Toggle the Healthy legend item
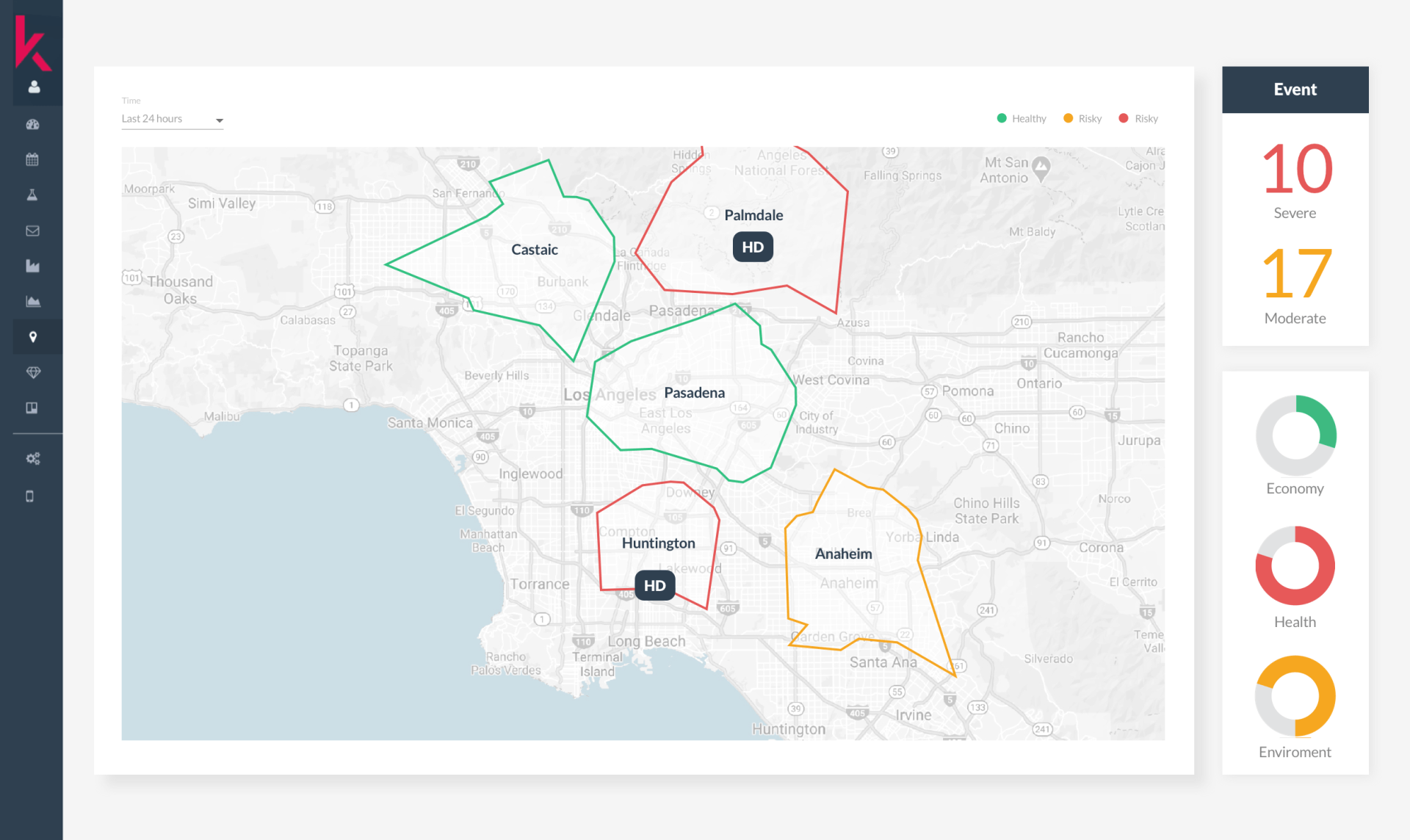Screen dimensions: 1410x840 pyautogui.click(x=1022, y=119)
